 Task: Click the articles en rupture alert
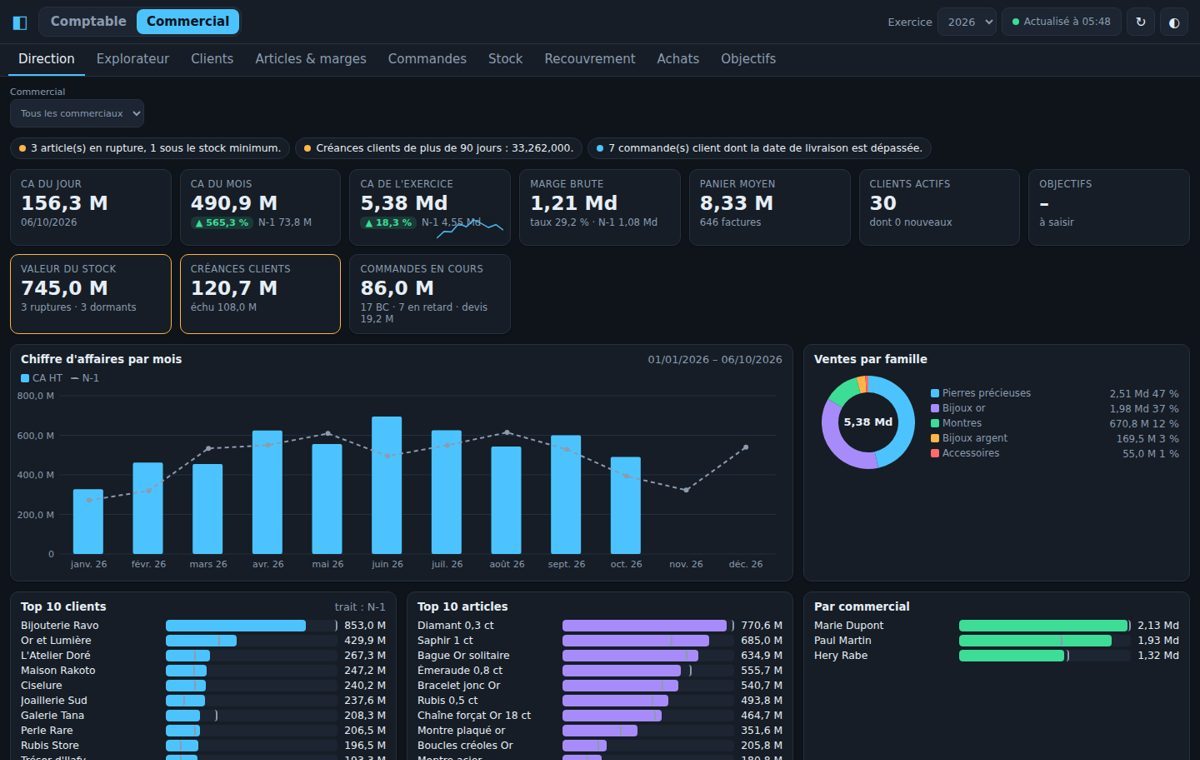[150, 148]
